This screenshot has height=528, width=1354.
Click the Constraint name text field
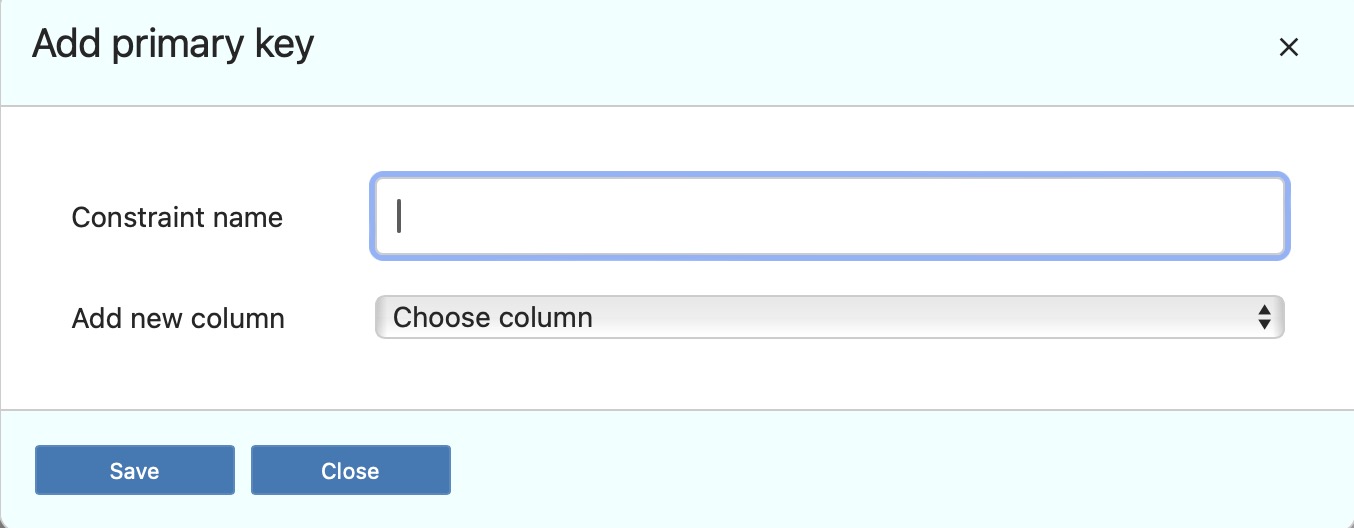(829, 217)
